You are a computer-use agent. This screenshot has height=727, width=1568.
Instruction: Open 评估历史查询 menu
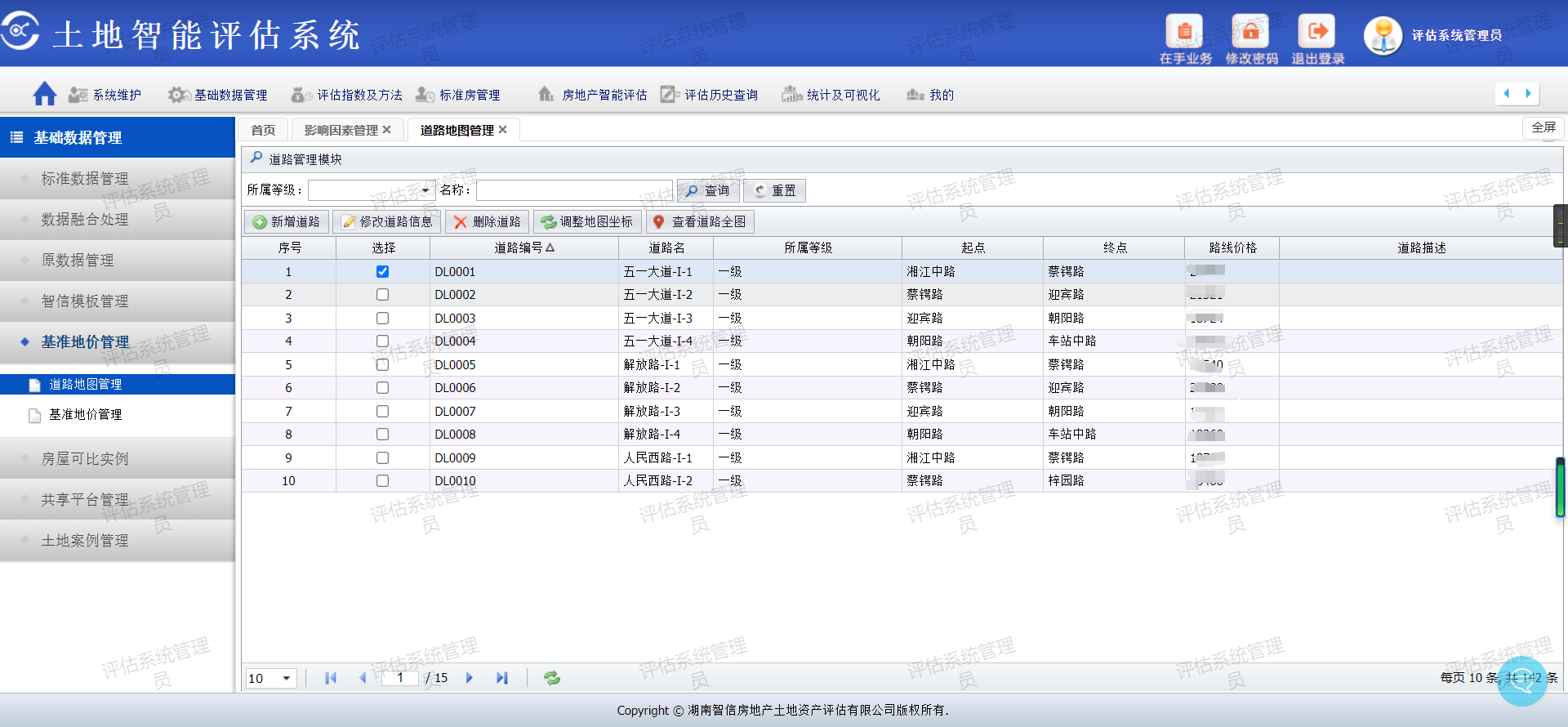(x=709, y=95)
